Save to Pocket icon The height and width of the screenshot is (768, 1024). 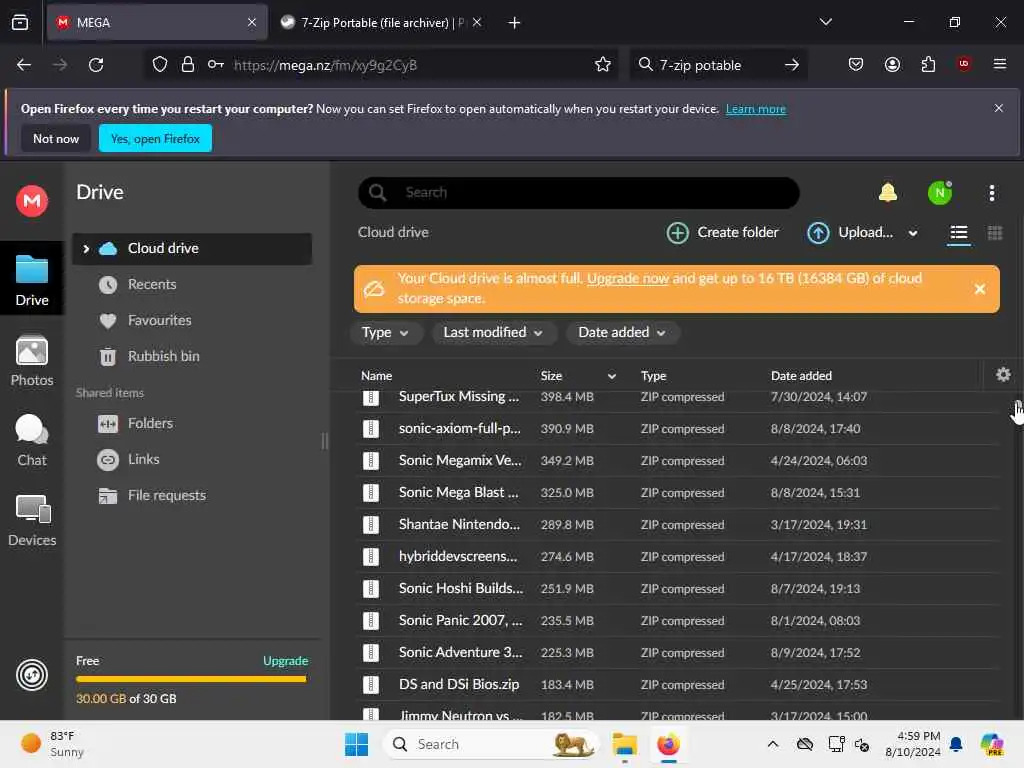coord(856,65)
